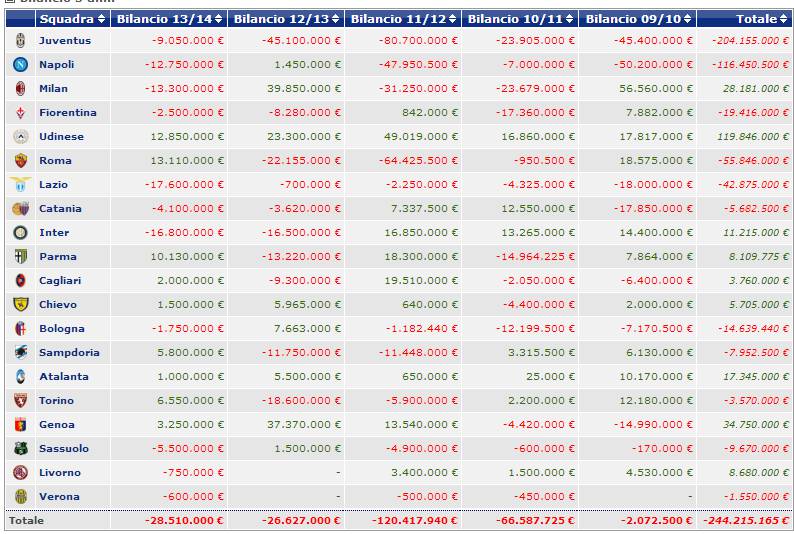Click the Roma club crest icon

coord(20,160)
